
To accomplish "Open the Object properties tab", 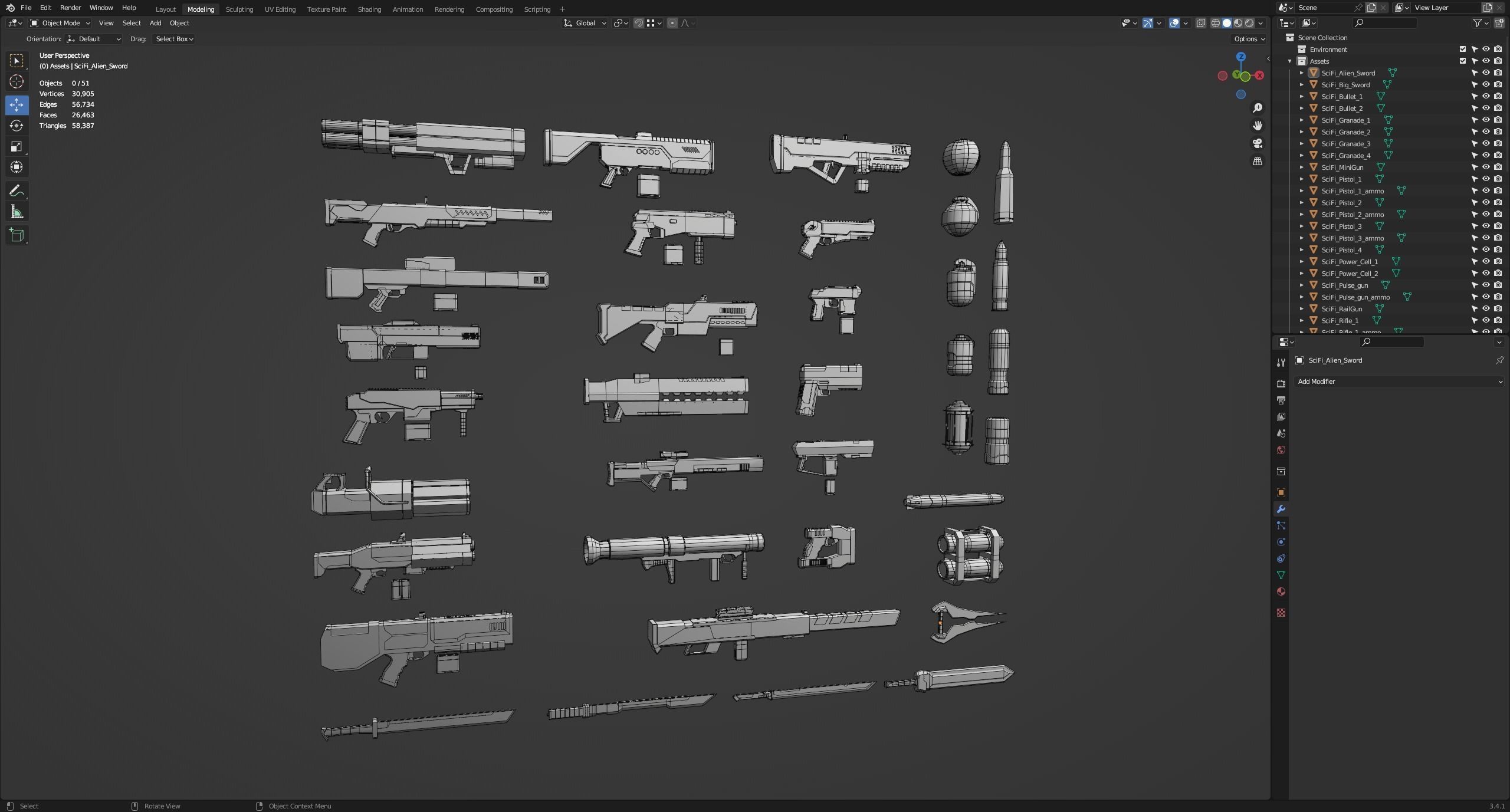I will (x=1281, y=492).
